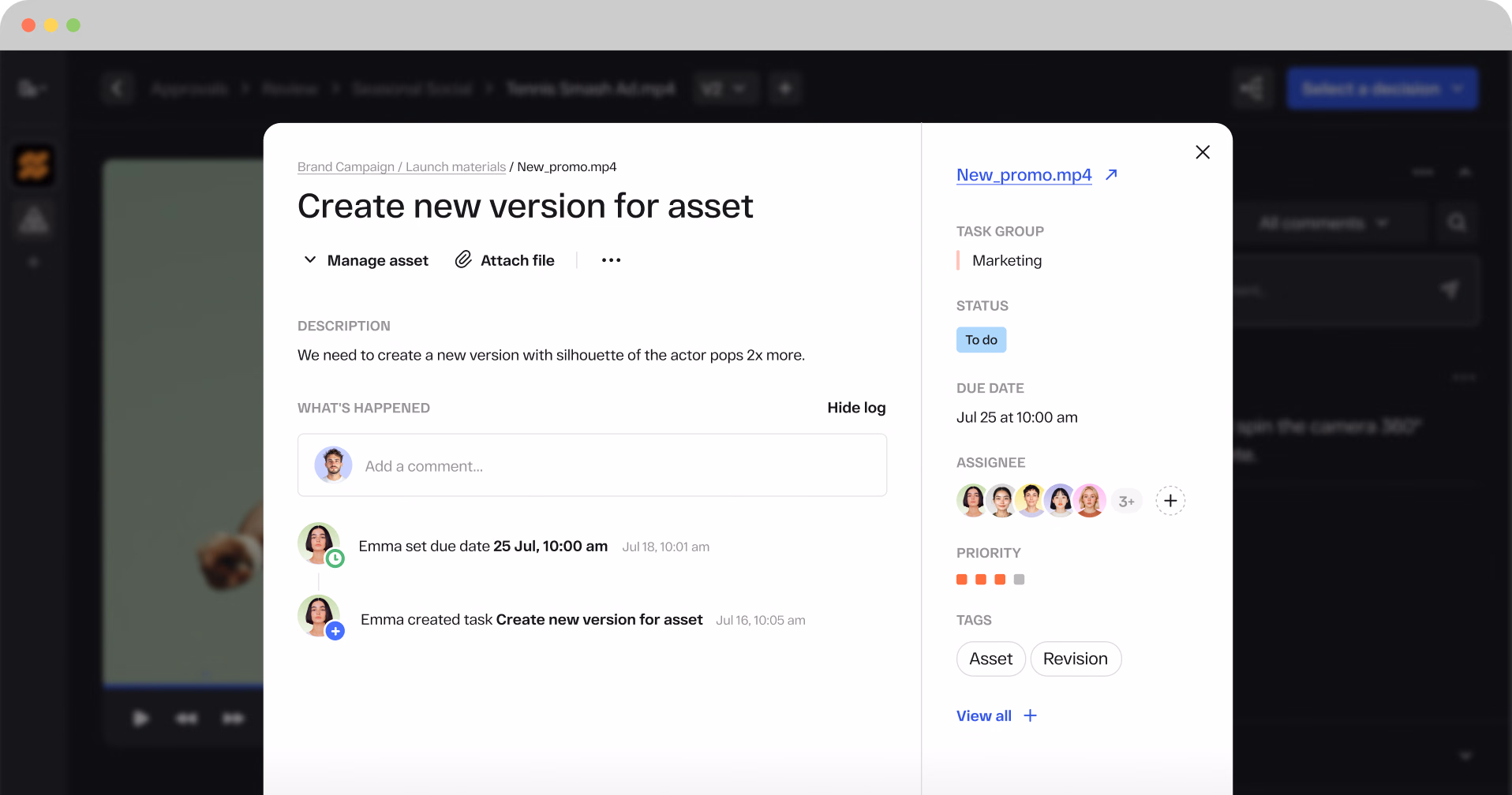Click the green clock badge icon
Screen dimensions: 1512x795
[x=335, y=558]
